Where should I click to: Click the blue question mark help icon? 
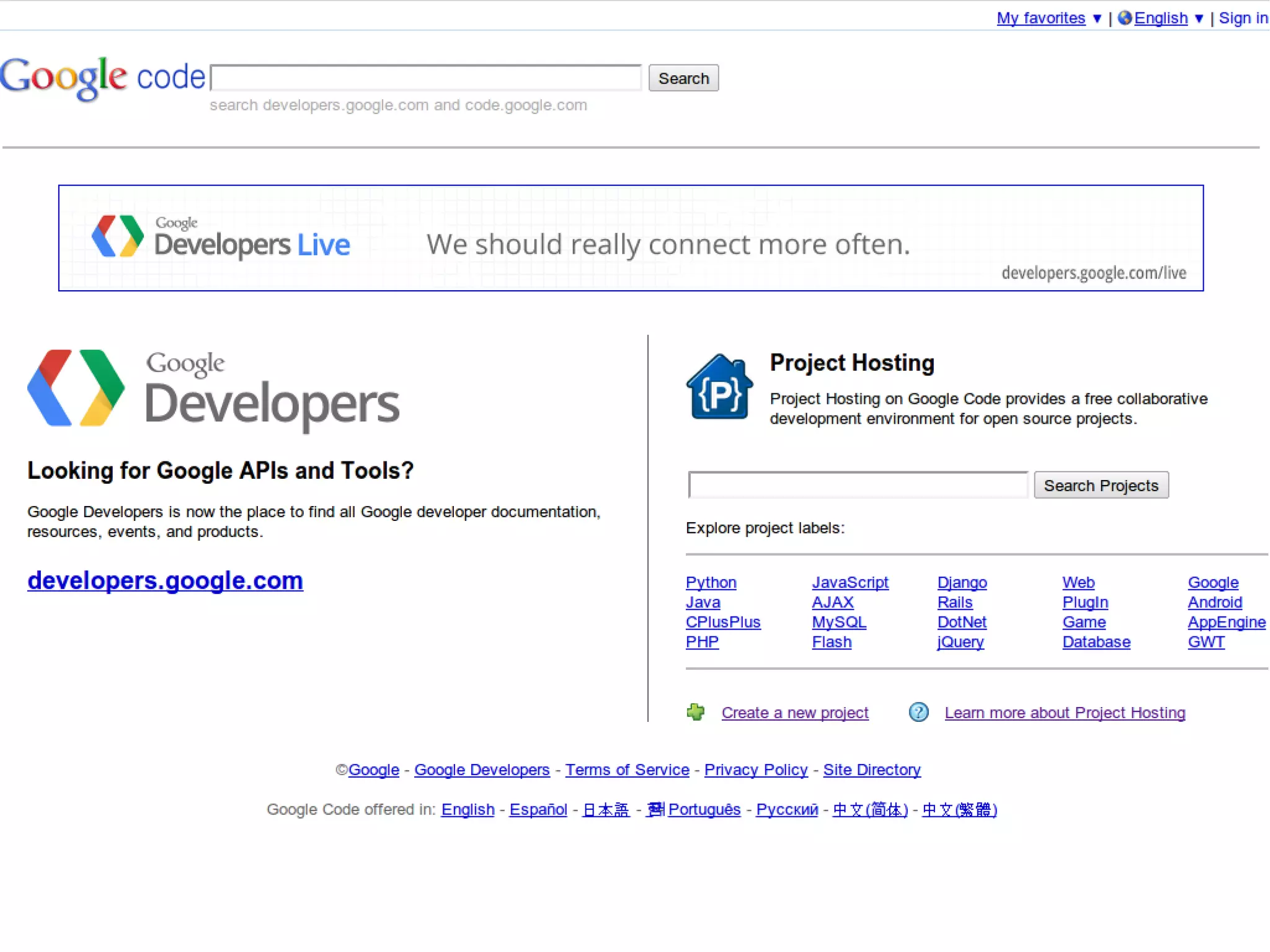coord(918,712)
